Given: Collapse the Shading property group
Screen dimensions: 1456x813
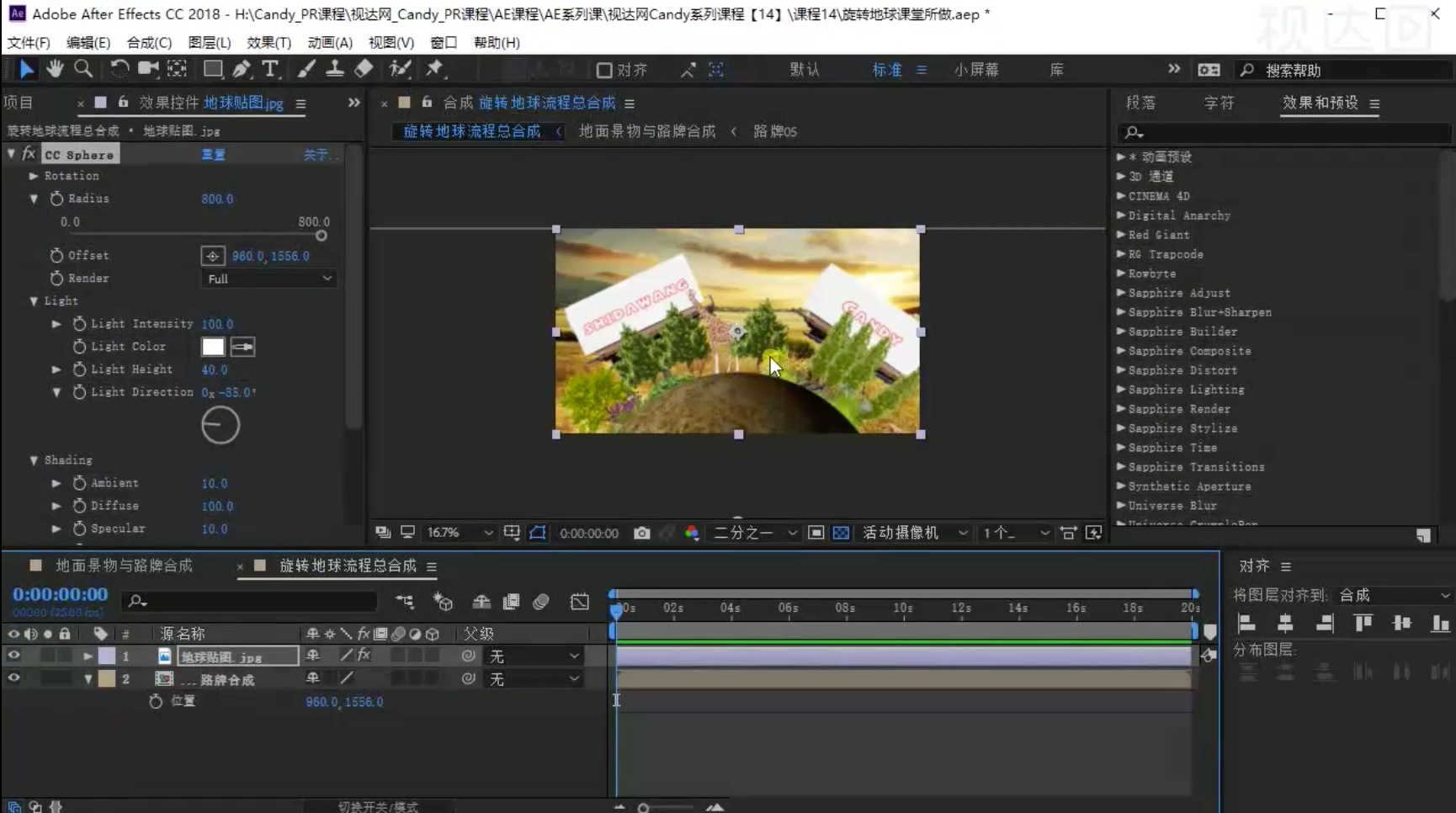Looking at the screenshot, I should [x=34, y=460].
